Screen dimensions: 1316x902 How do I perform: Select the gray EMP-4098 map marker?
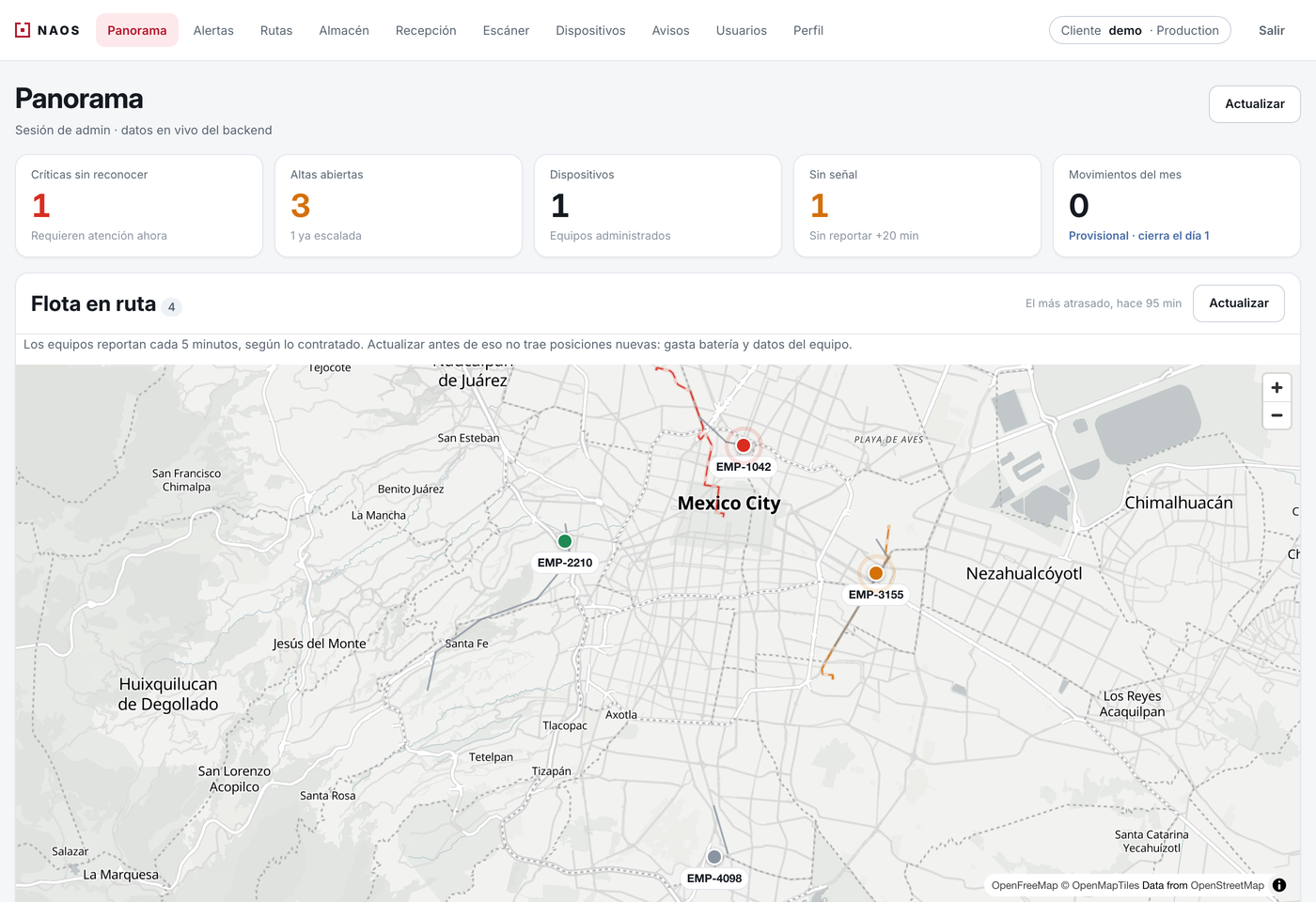(714, 857)
